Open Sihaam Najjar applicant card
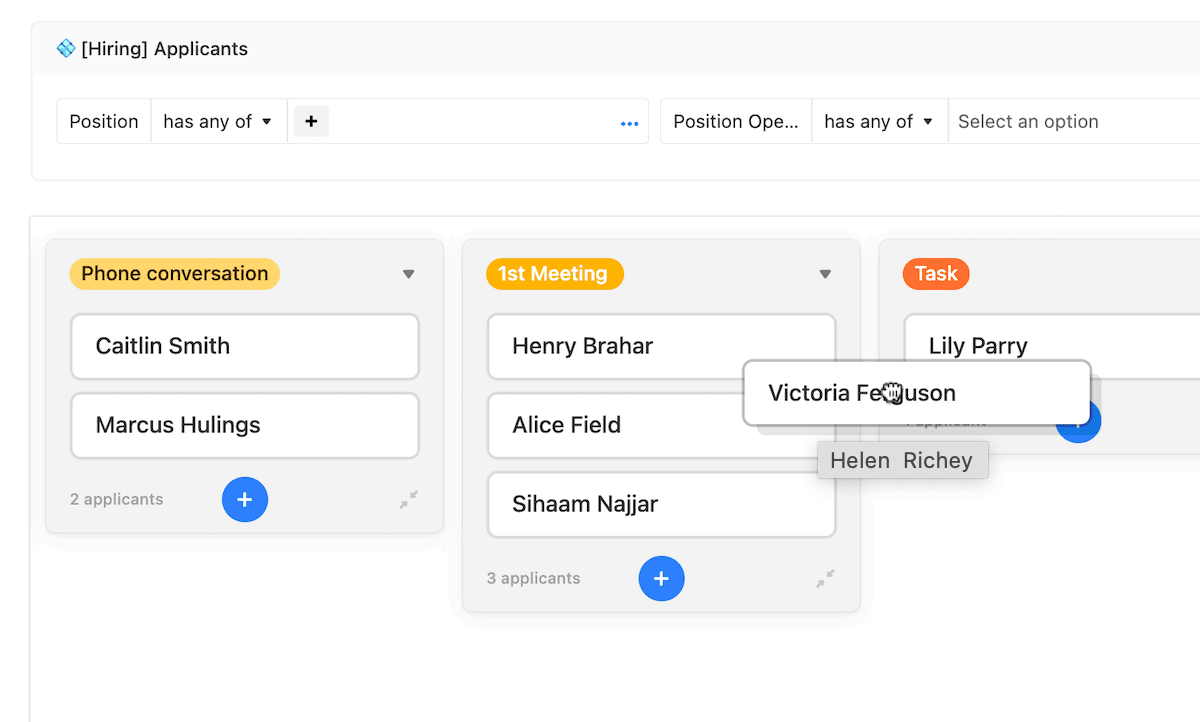The image size is (1200, 722). (x=661, y=504)
